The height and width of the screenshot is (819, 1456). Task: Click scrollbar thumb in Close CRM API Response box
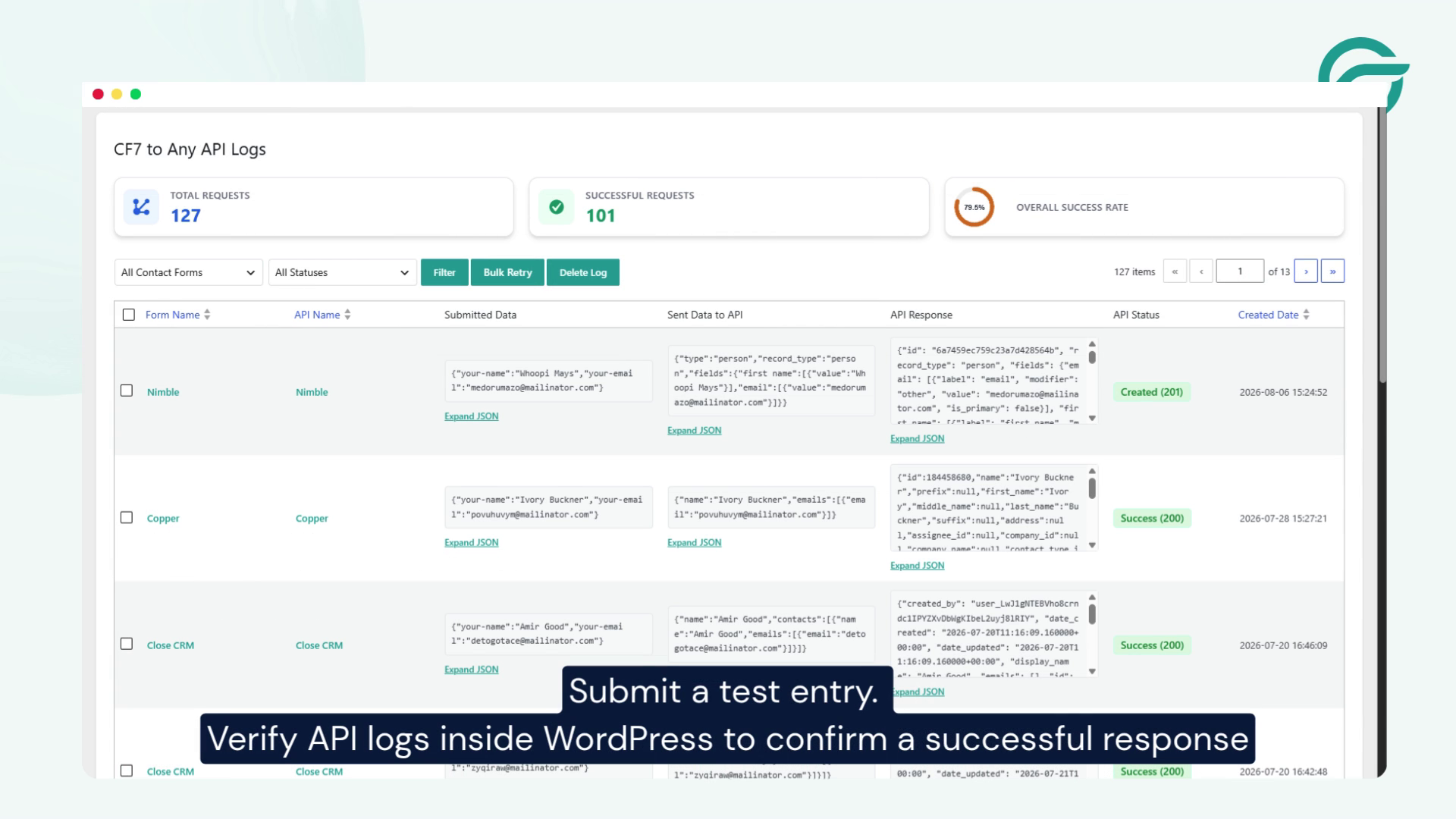coord(1092,615)
